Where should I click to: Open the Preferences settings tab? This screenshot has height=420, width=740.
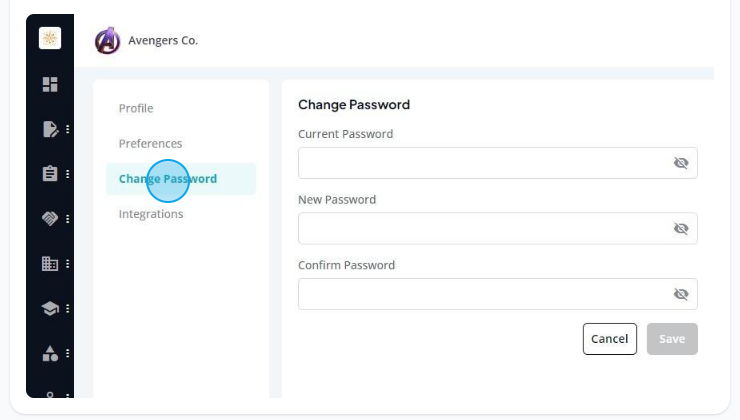point(151,143)
